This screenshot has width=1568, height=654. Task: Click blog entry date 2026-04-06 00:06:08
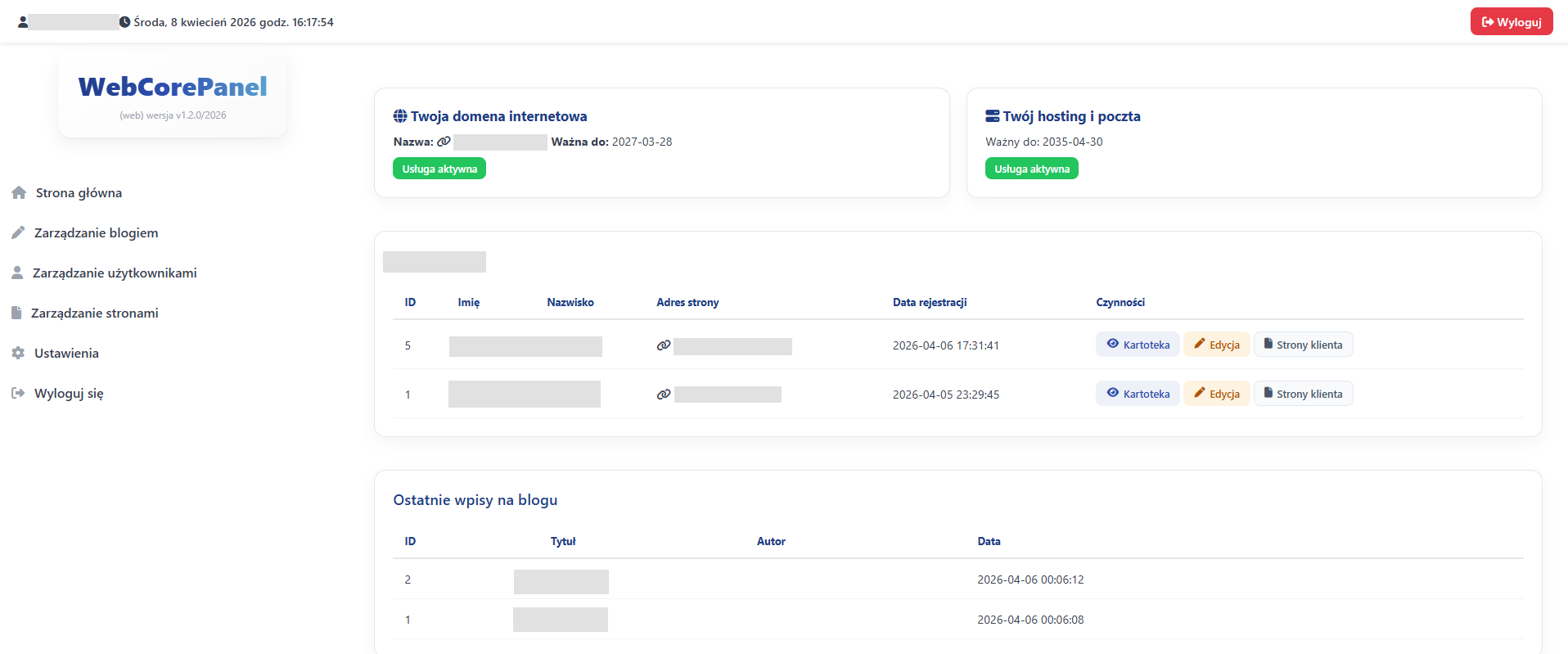1030,620
